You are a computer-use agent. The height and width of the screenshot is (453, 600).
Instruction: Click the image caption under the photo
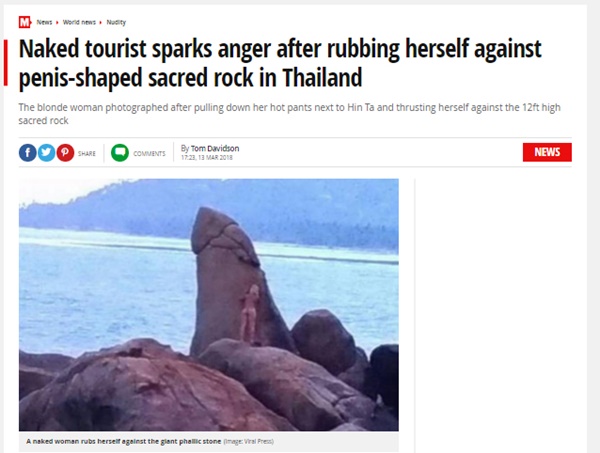[124, 441]
